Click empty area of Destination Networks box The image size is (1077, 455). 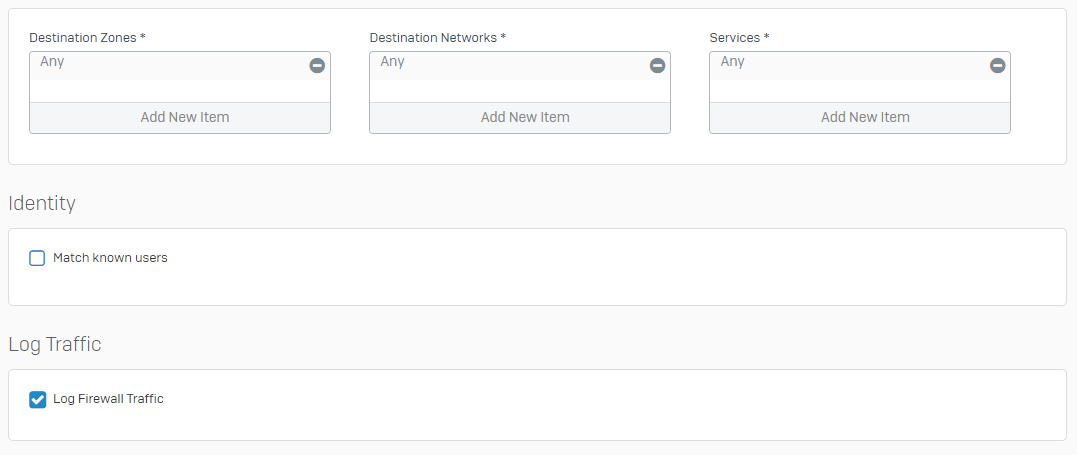coord(520,91)
